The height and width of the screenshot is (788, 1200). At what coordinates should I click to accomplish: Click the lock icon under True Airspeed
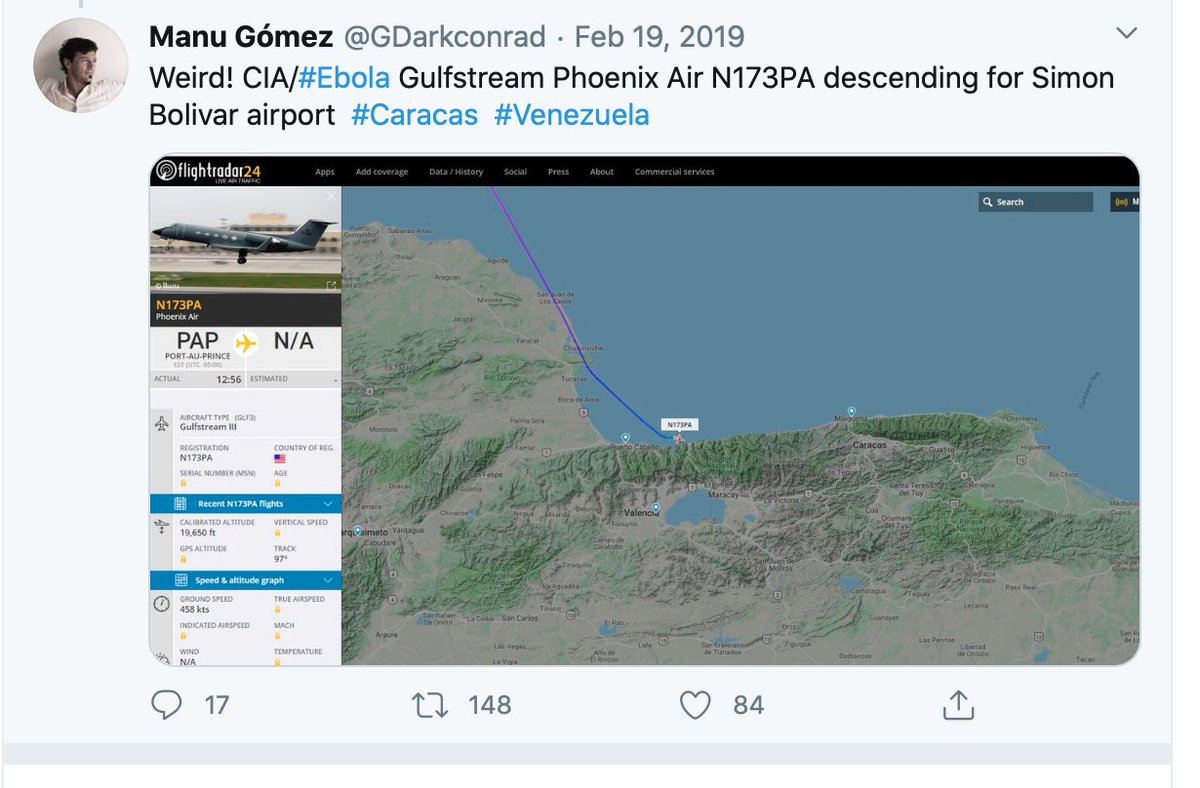point(278,609)
